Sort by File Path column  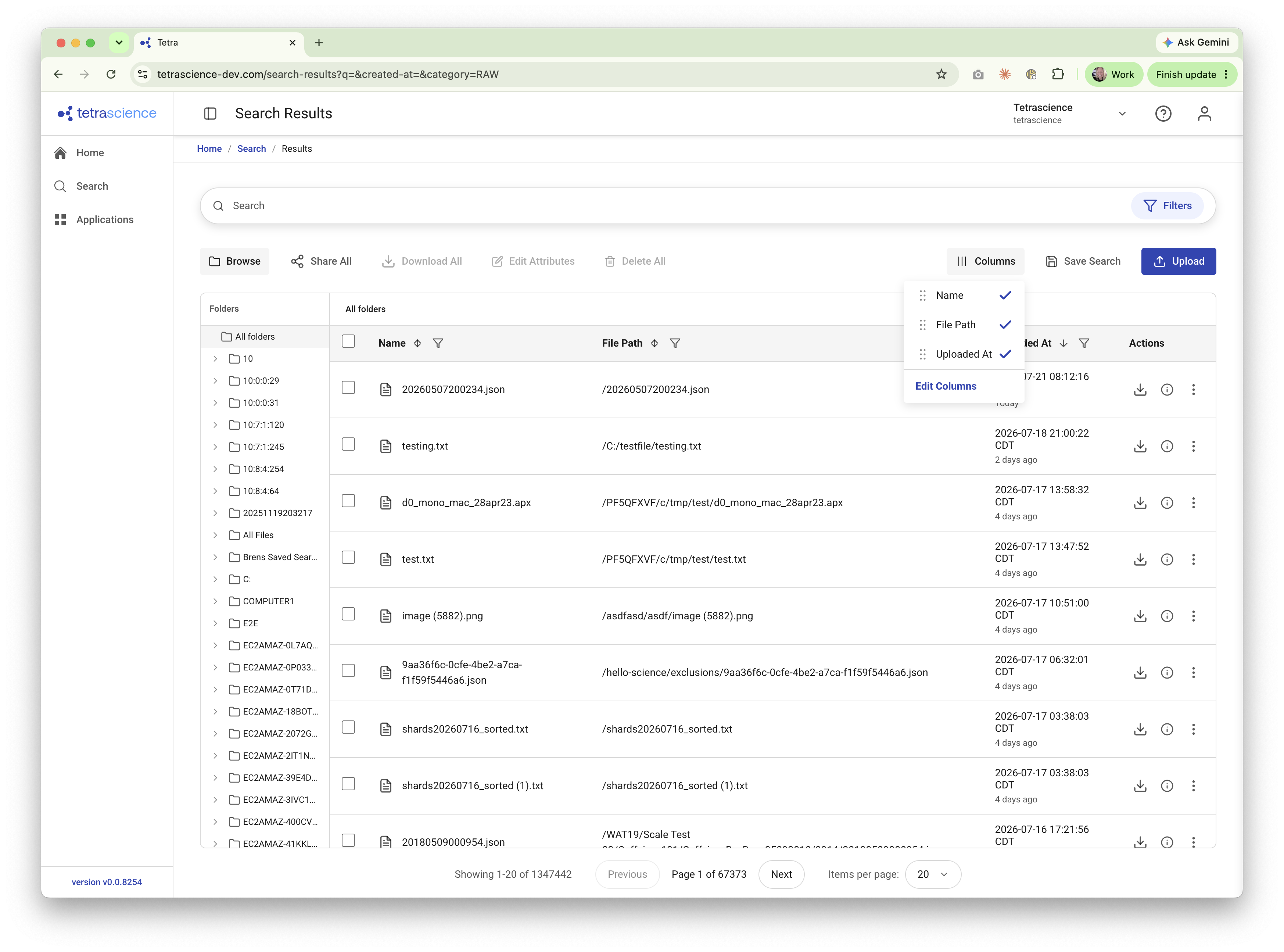pos(654,343)
